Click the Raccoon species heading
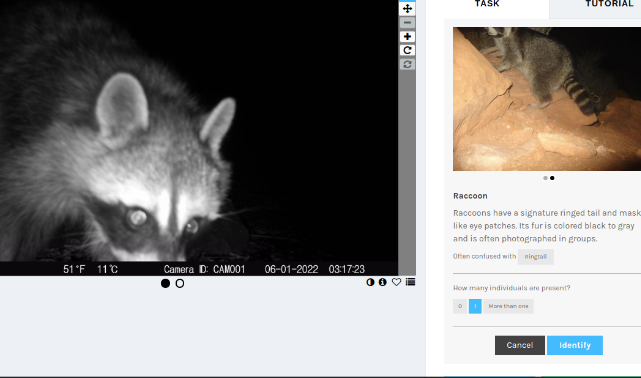 pyautogui.click(x=470, y=196)
